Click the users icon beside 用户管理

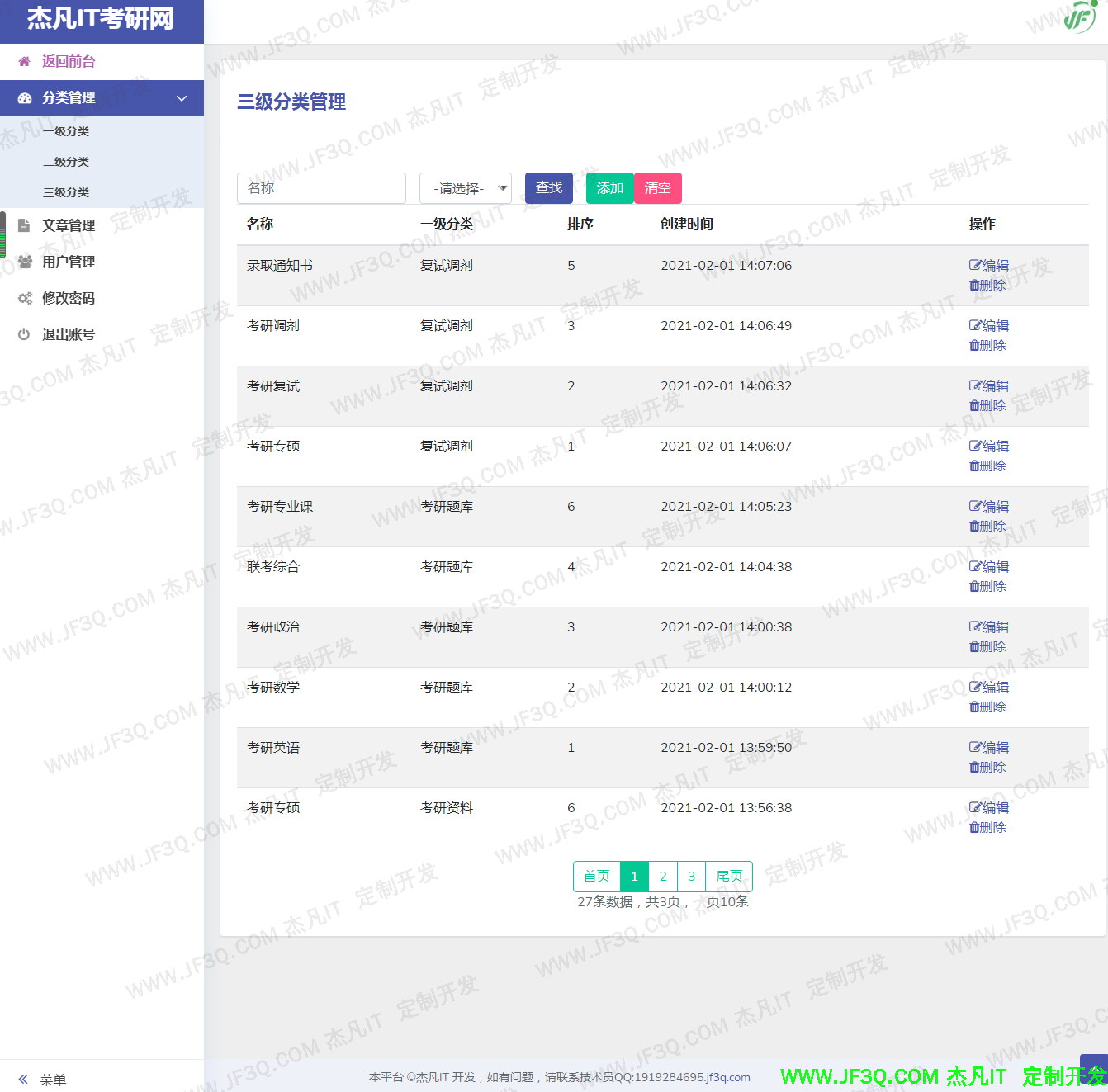pos(25,262)
